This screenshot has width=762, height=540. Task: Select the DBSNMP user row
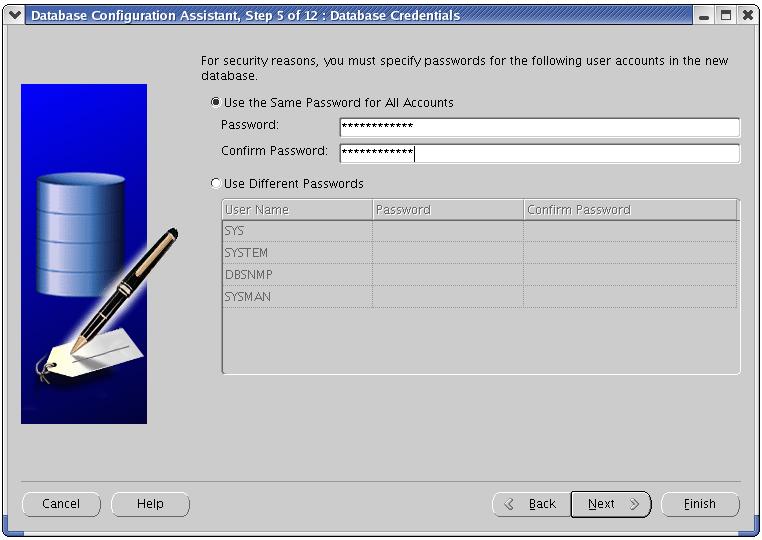pos(296,275)
